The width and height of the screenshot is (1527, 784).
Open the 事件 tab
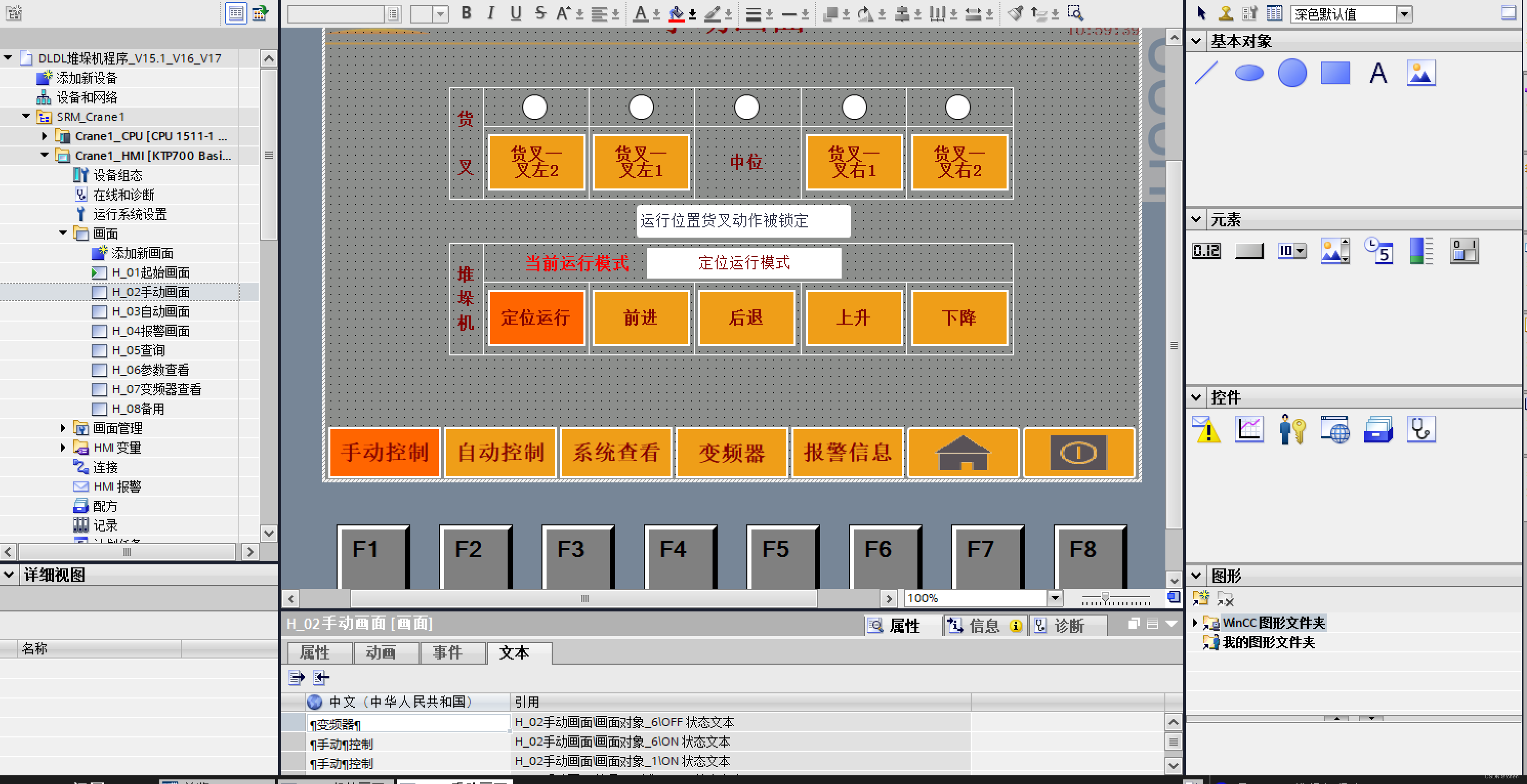[x=447, y=652]
